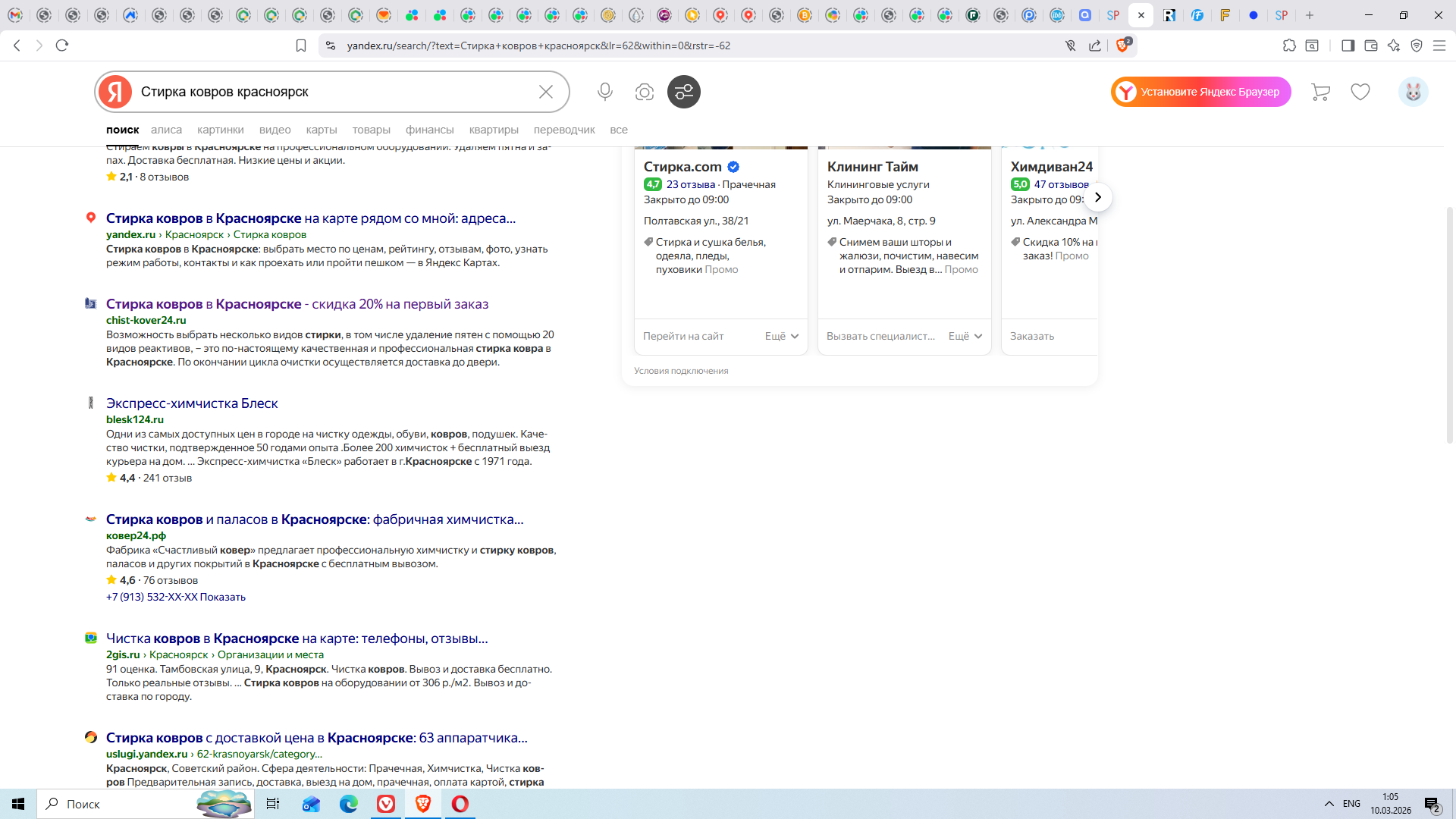Screen dimensions: 1456x819
Task: Bookmark this page in address bar
Action: 301,45
